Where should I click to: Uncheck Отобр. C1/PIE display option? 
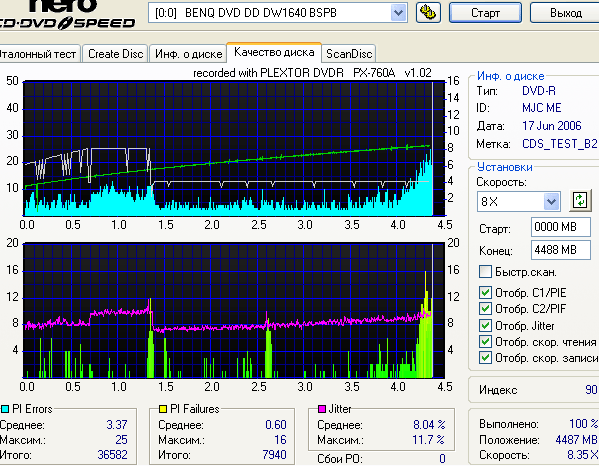(x=485, y=292)
